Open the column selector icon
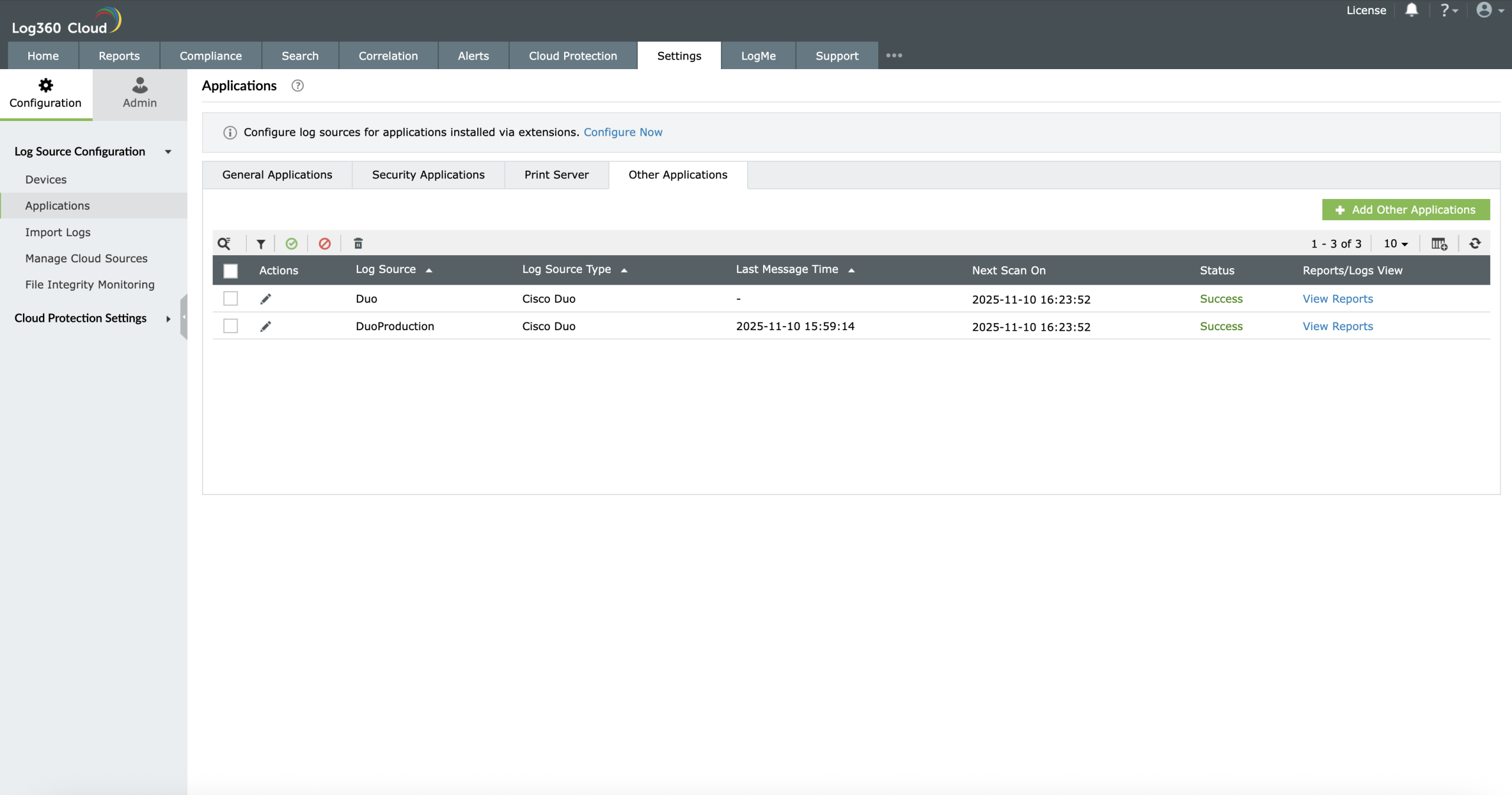This screenshot has width=1512, height=795. click(1439, 243)
